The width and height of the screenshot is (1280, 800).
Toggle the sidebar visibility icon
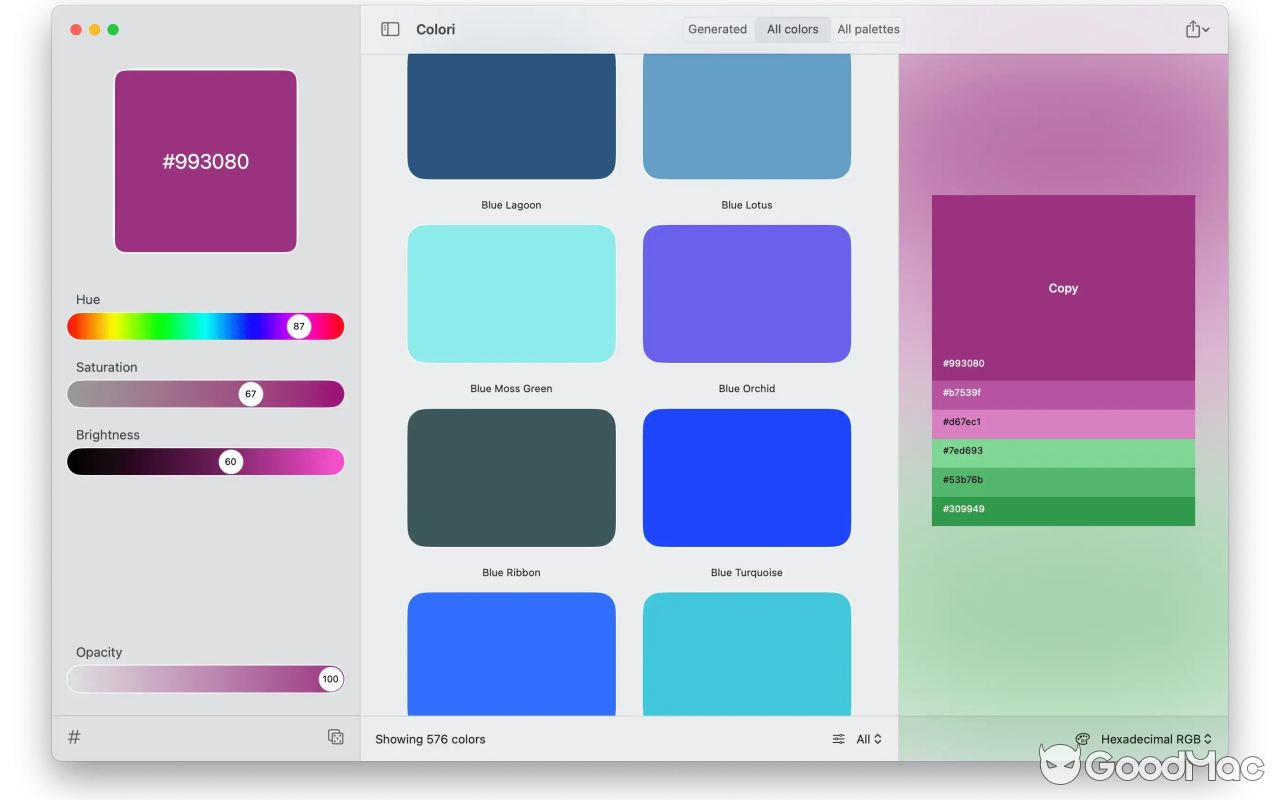389,29
